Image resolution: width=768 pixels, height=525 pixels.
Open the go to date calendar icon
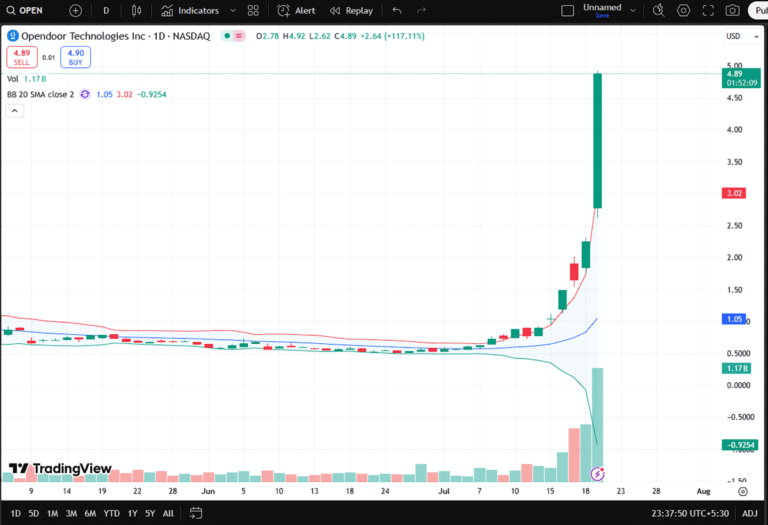coord(195,513)
